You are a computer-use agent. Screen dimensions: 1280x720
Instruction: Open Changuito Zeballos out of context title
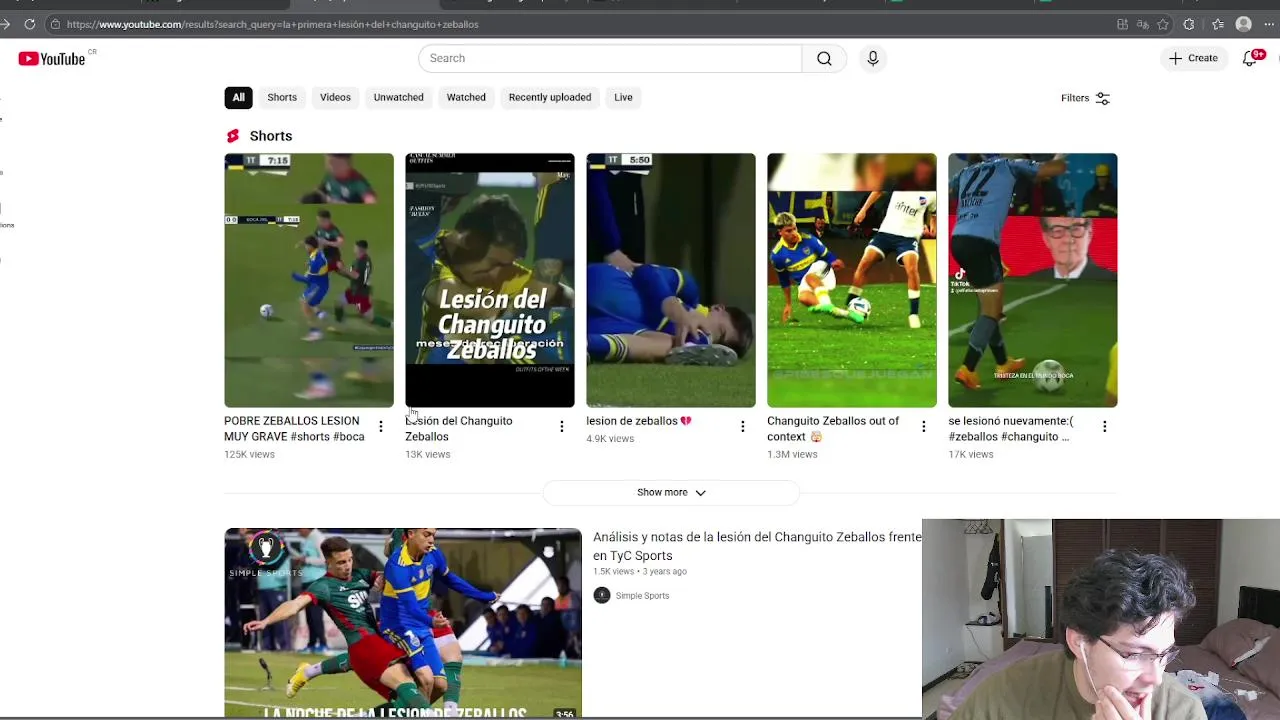click(x=833, y=429)
